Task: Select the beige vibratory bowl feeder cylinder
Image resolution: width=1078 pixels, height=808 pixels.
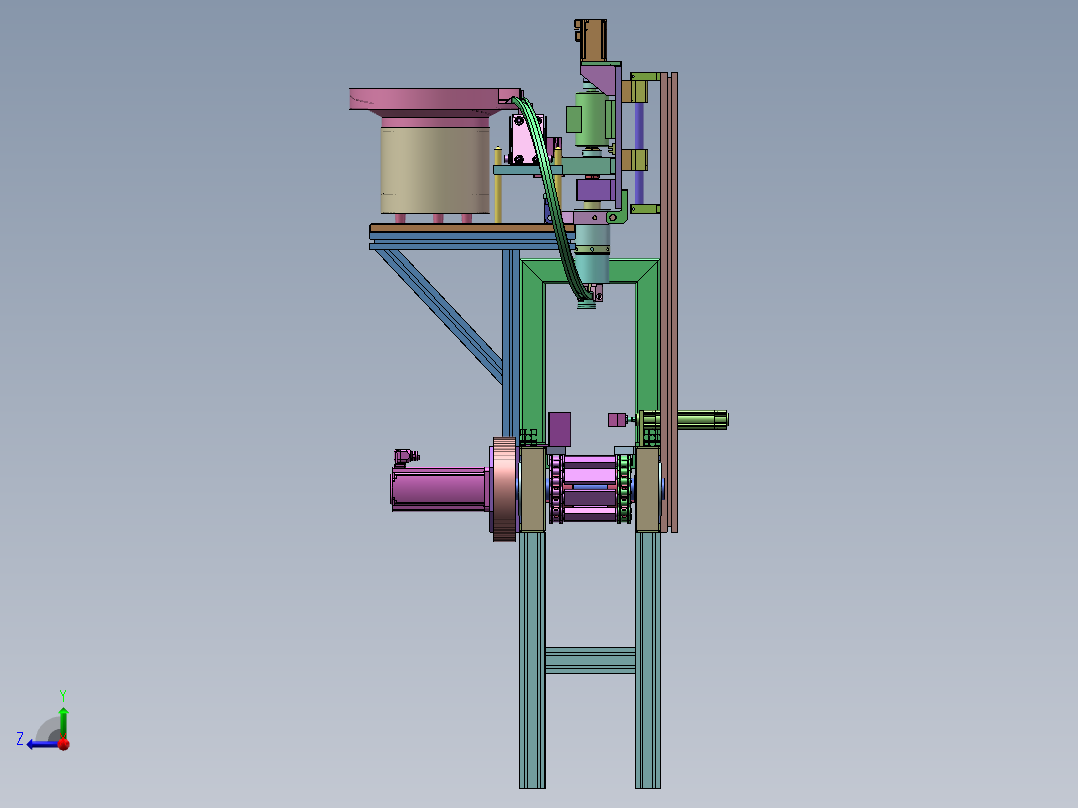Action: click(x=436, y=170)
